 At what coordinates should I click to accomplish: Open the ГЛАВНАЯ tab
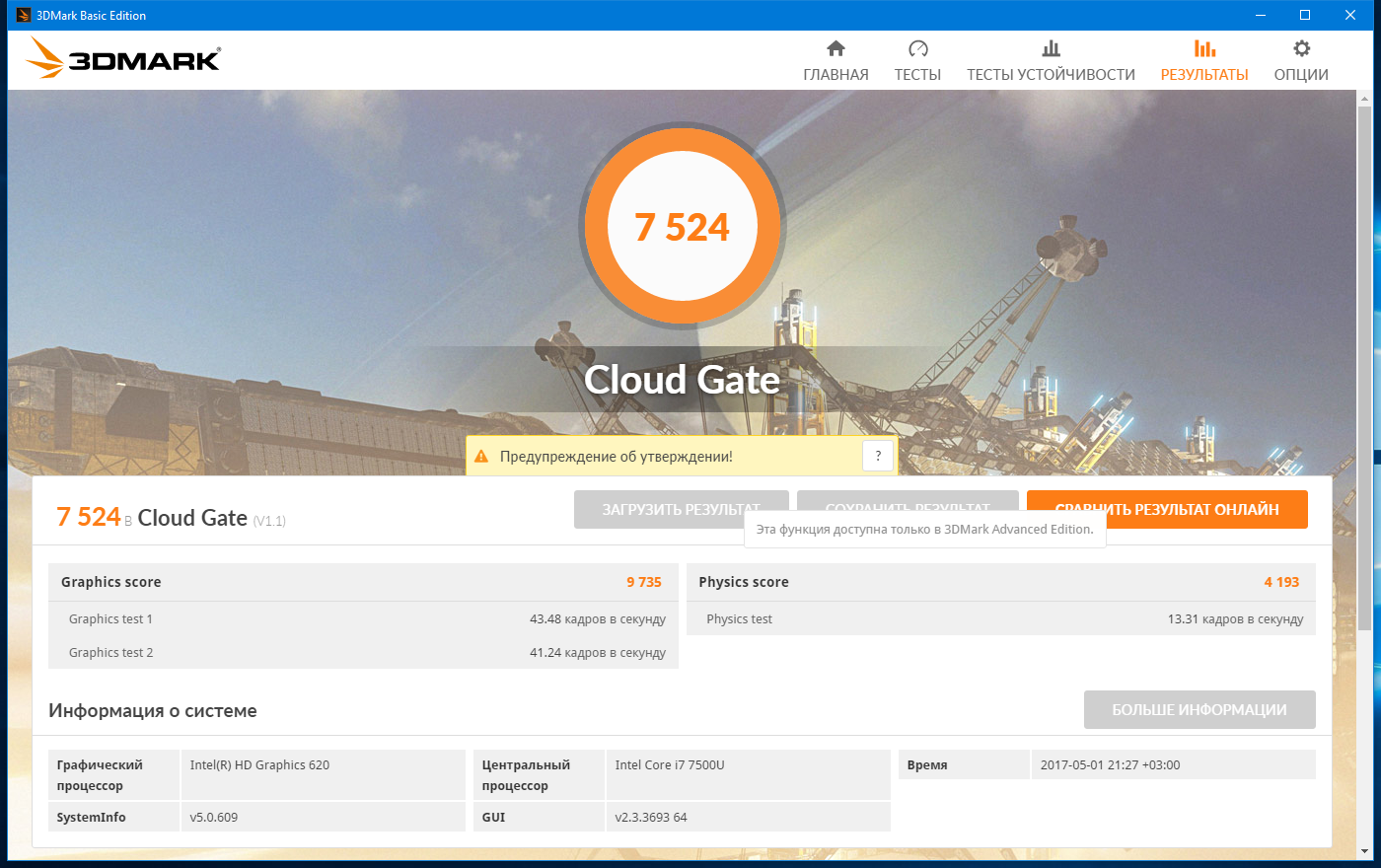pyautogui.click(x=836, y=75)
